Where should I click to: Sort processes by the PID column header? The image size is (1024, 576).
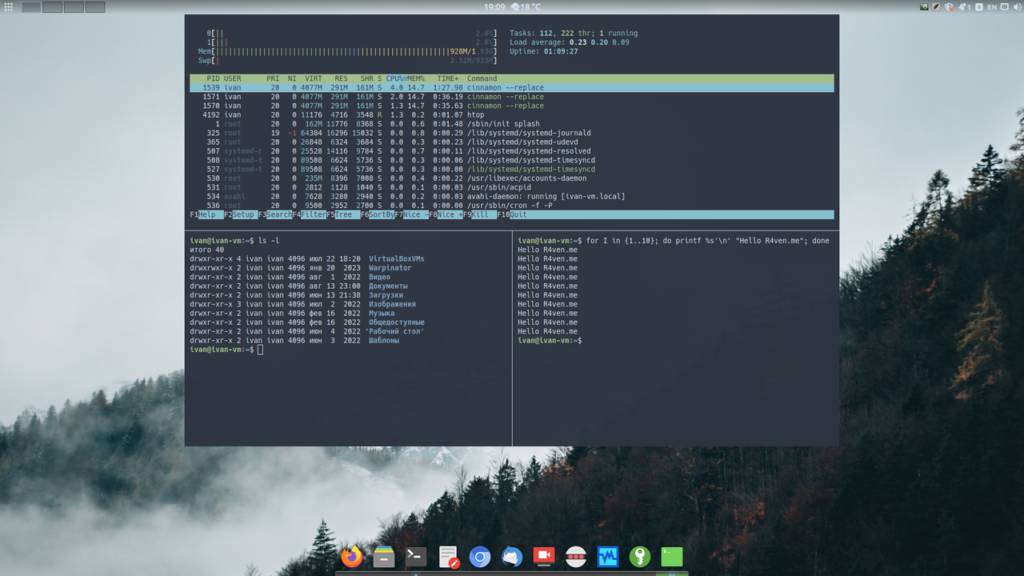[212, 78]
